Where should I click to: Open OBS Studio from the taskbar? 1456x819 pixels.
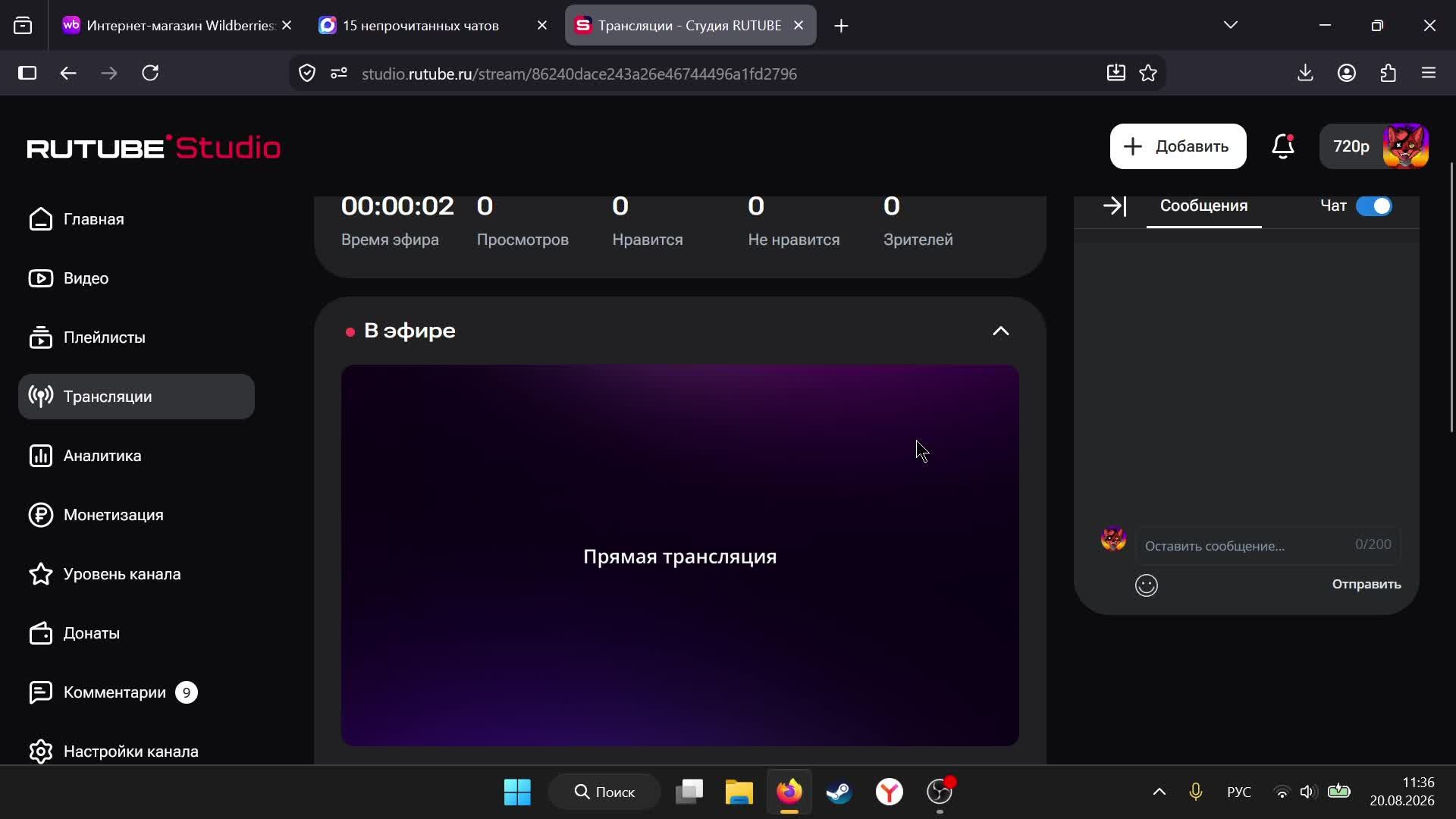[940, 792]
